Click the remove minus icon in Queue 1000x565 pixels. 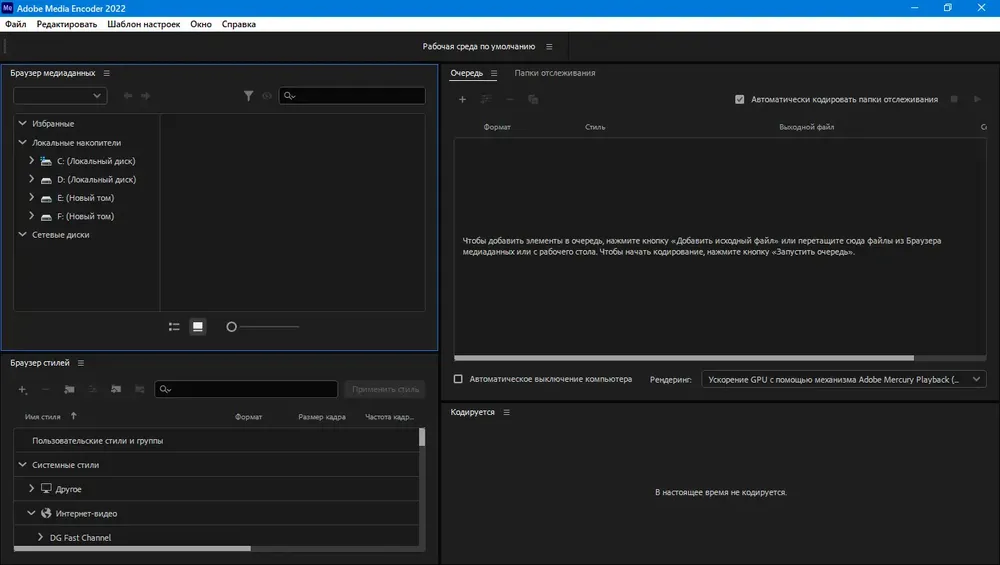510,99
